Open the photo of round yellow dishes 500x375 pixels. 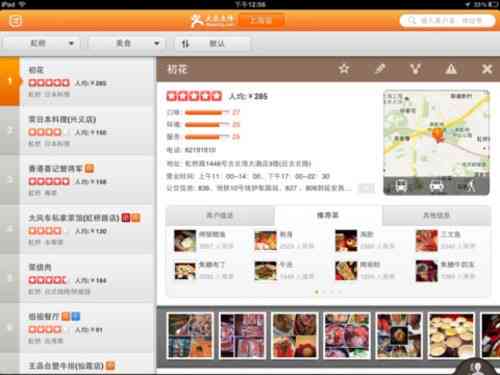[451, 336]
